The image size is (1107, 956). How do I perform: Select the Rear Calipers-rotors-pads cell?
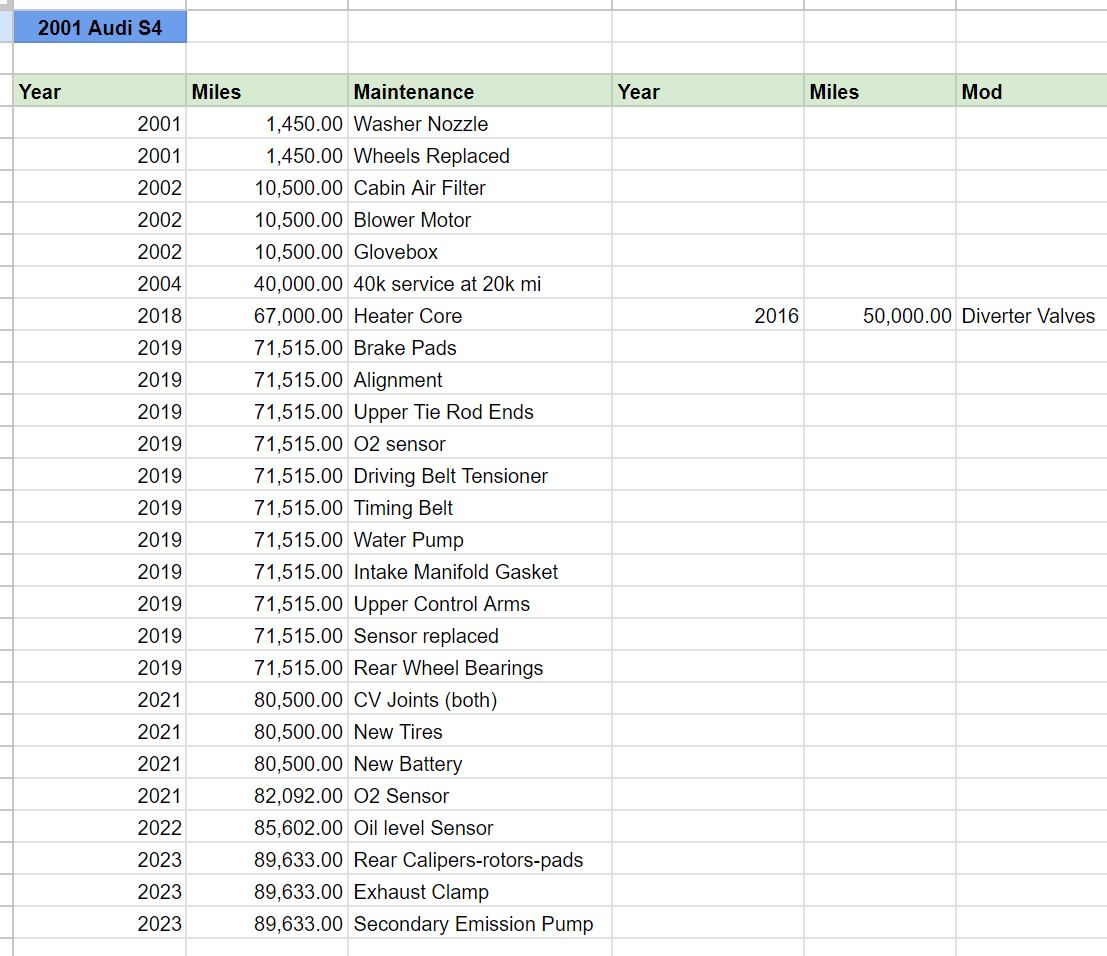pyautogui.click(x=480, y=860)
